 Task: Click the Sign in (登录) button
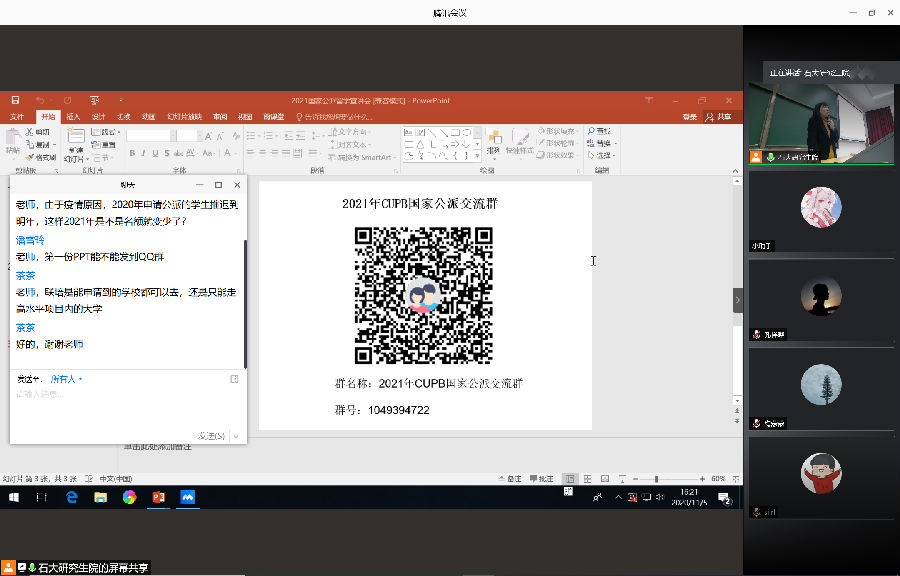(689, 116)
